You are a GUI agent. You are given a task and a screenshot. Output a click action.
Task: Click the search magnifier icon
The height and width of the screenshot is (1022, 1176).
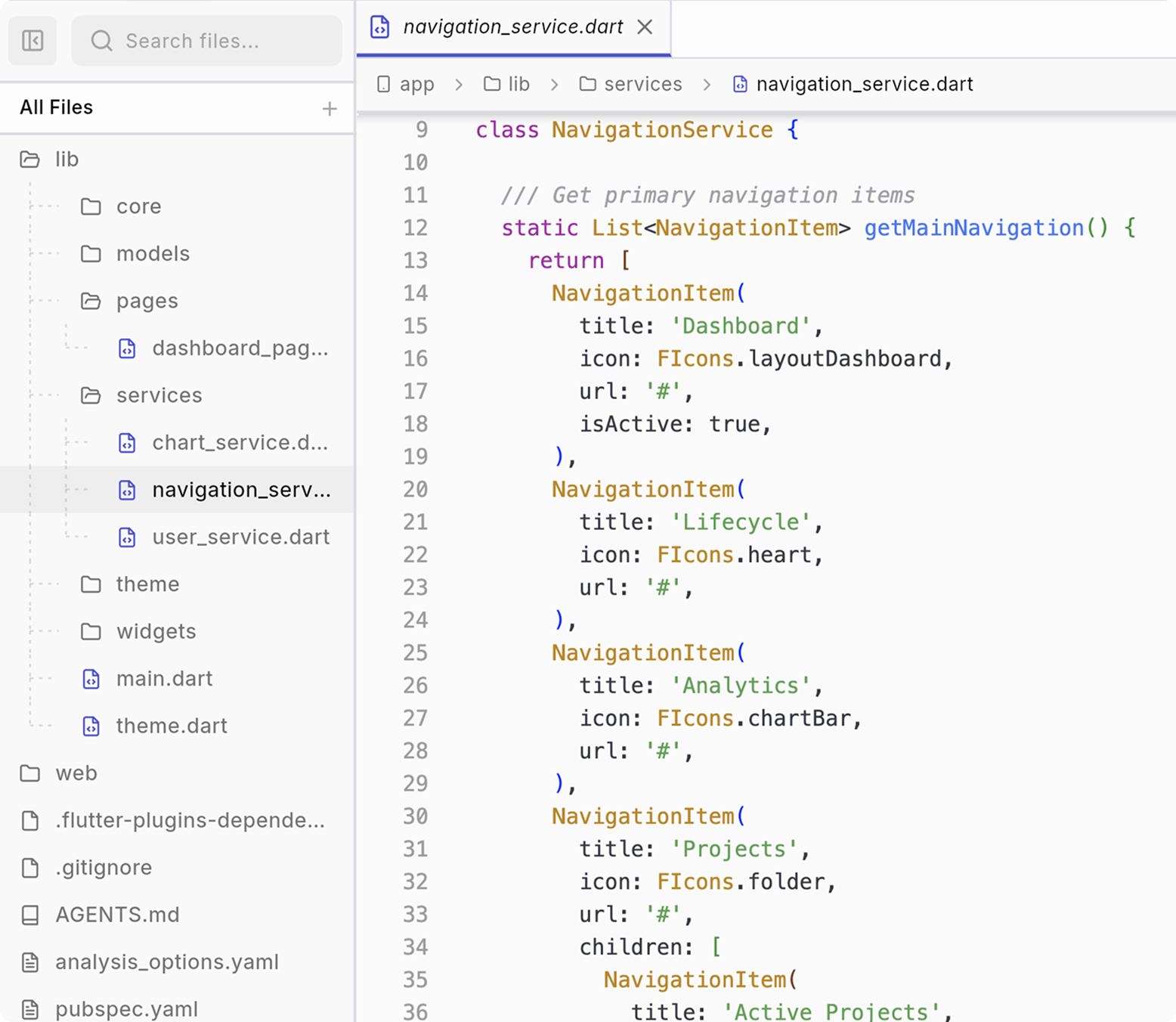tap(101, 40)
